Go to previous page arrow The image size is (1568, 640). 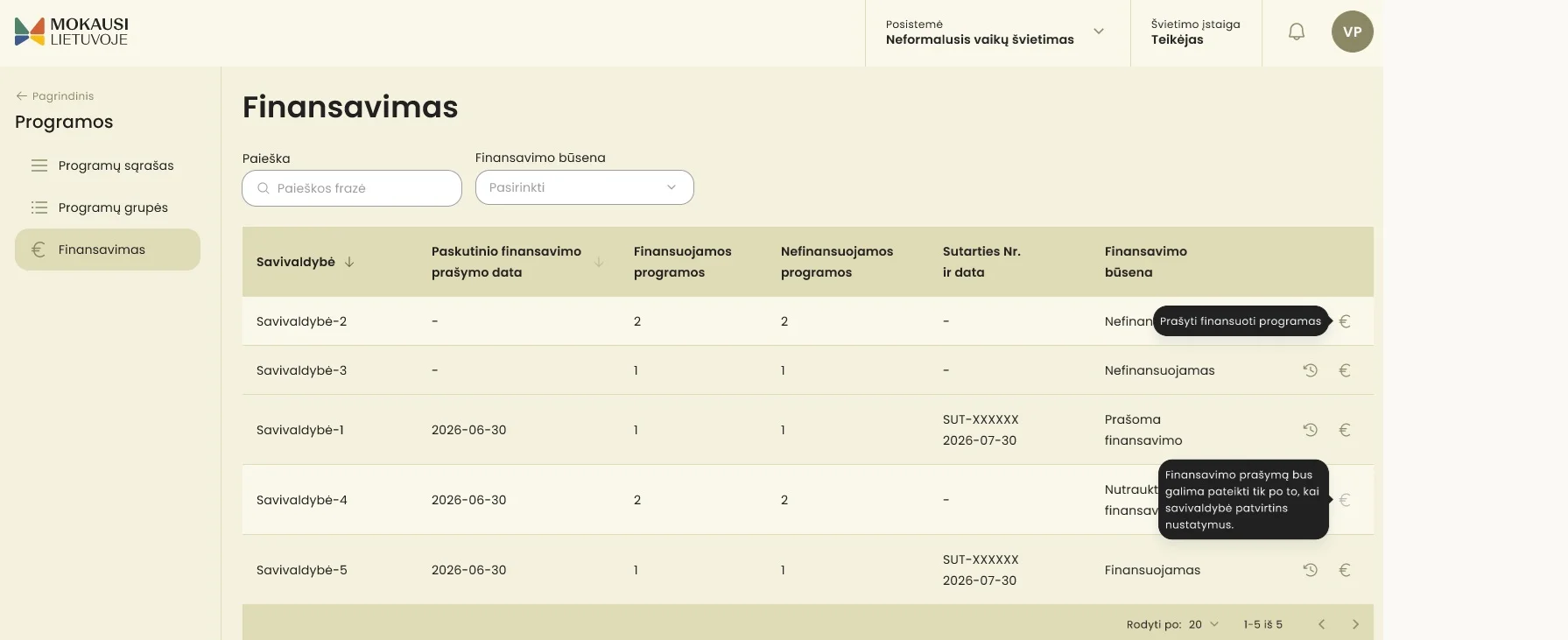tap(1322, 624)
